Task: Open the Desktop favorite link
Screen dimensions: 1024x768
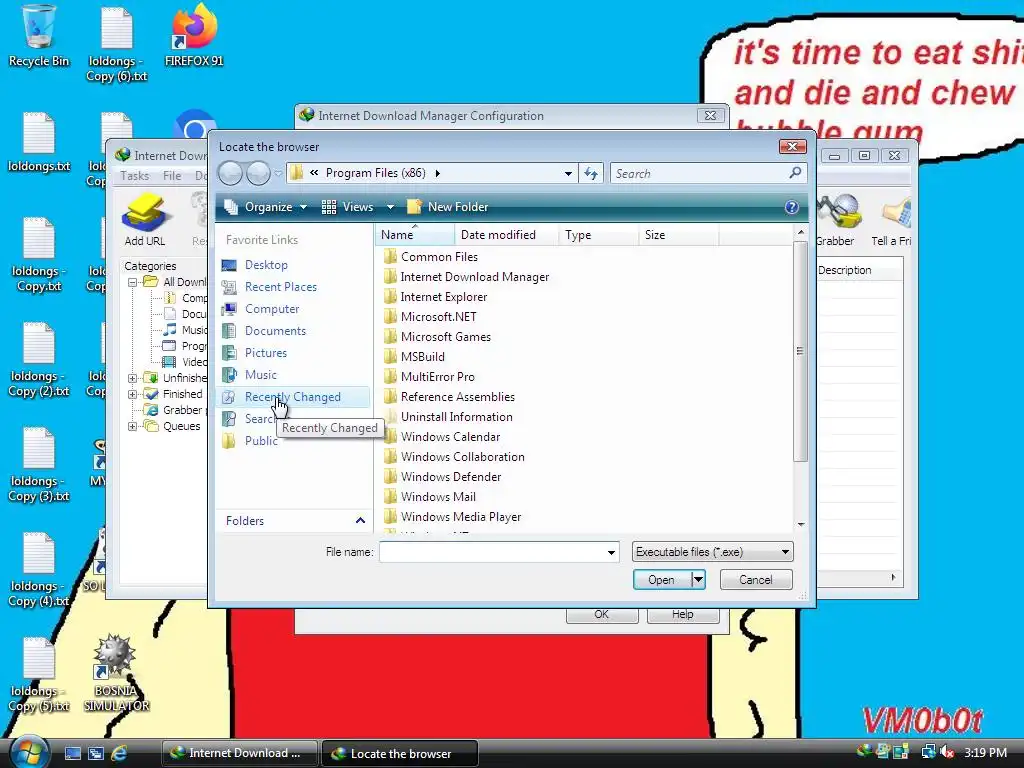Action: [266, 264]
